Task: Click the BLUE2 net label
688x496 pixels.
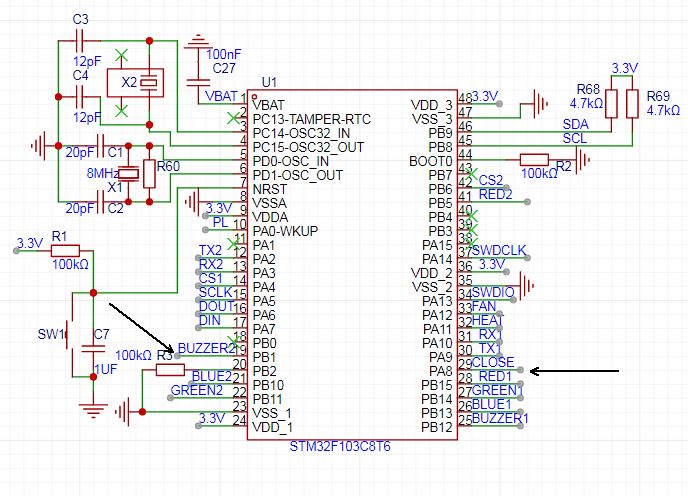Action: (212, 377)
